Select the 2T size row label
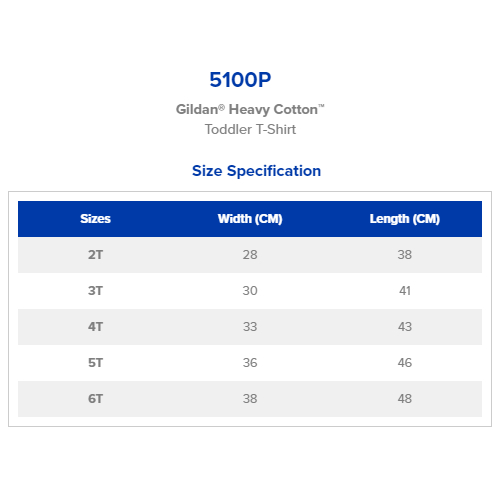The image size is (500, 500). (x=95, y=255)
